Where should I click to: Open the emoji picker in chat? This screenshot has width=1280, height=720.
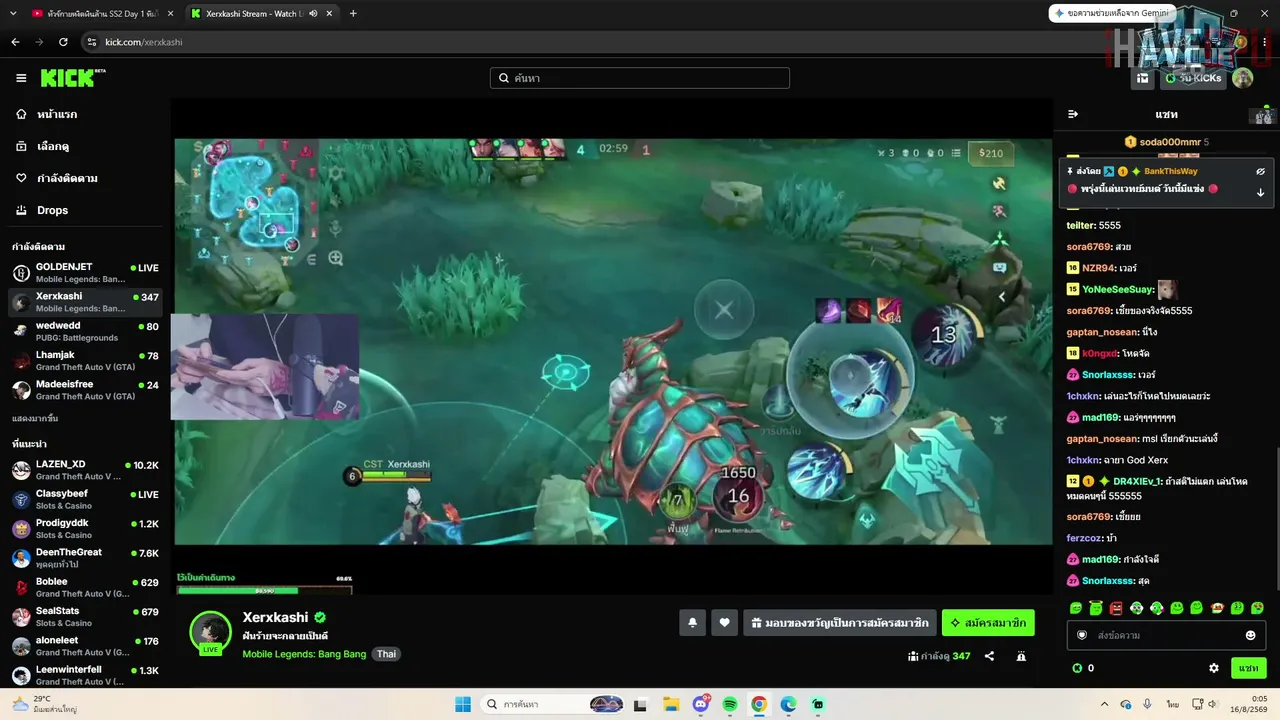(1250, 635)
